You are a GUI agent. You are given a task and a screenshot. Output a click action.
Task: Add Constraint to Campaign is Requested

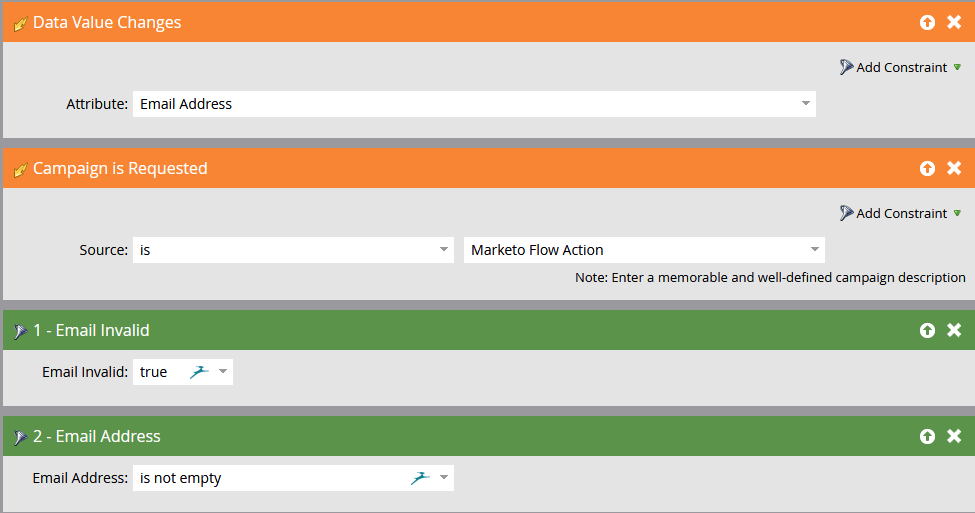[900, 213]
